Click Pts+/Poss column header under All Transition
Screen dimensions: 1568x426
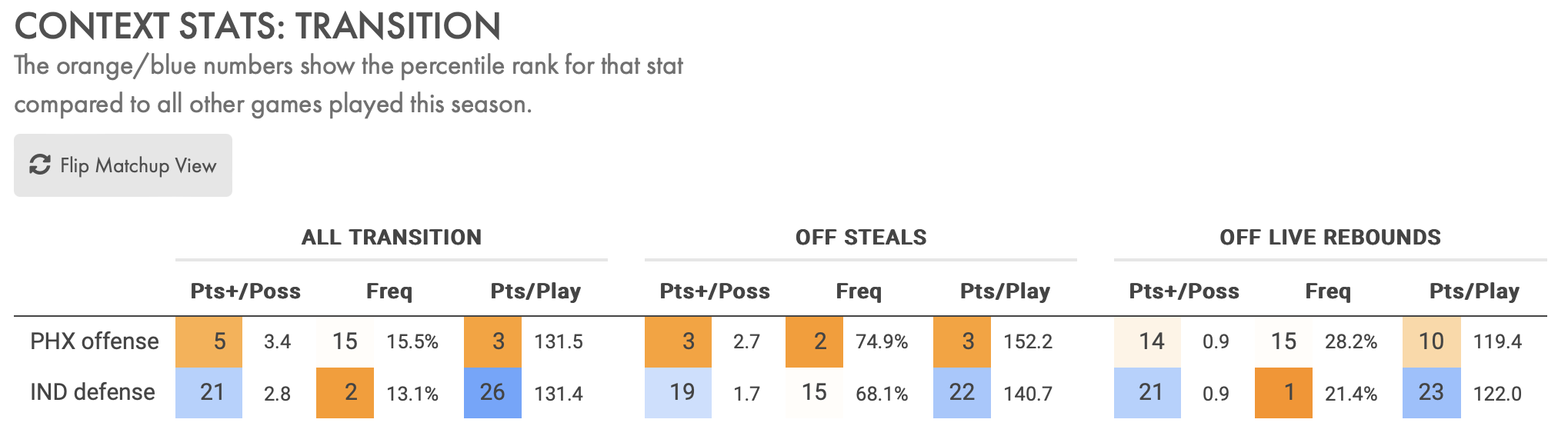tap(245, 291)
